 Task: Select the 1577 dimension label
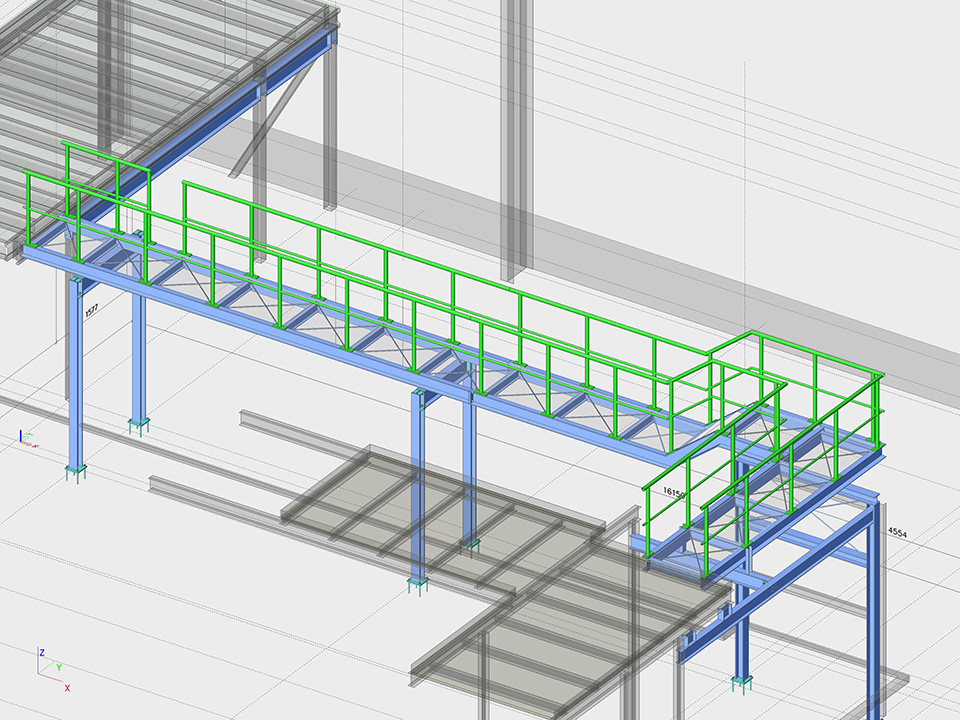(x=90, y=311)
